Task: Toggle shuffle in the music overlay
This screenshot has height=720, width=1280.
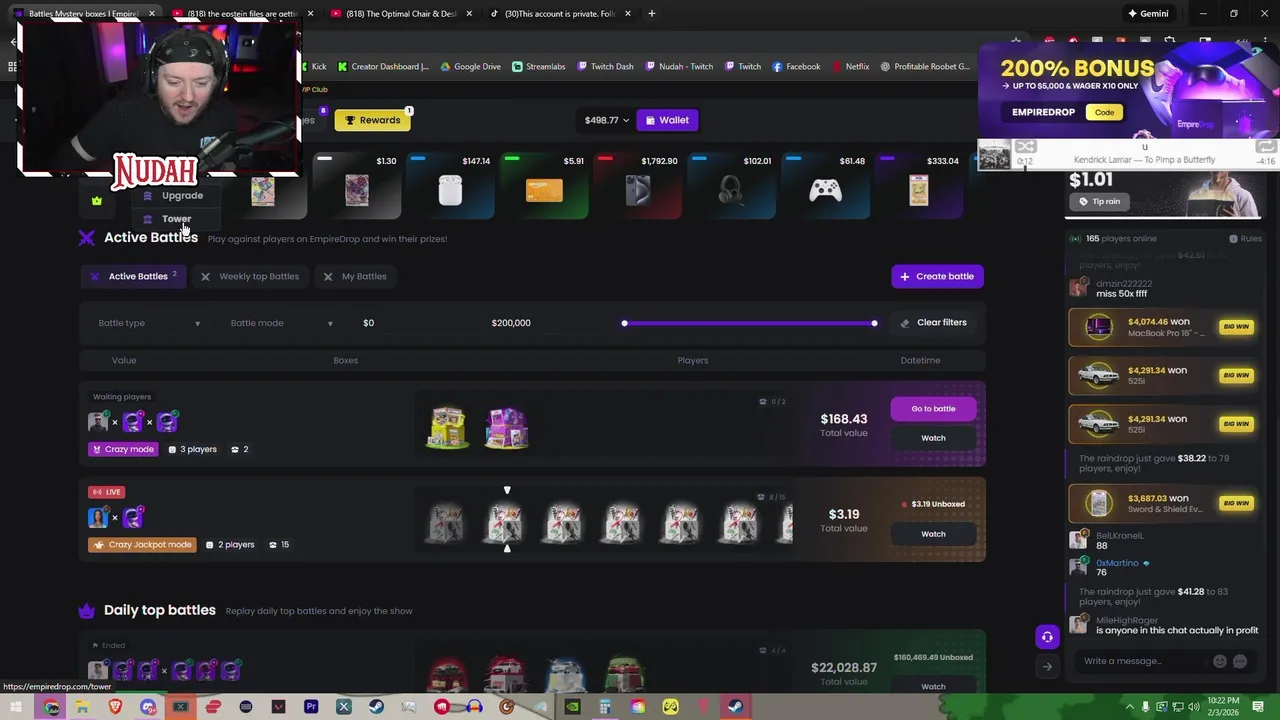Action: (1025, 147)
